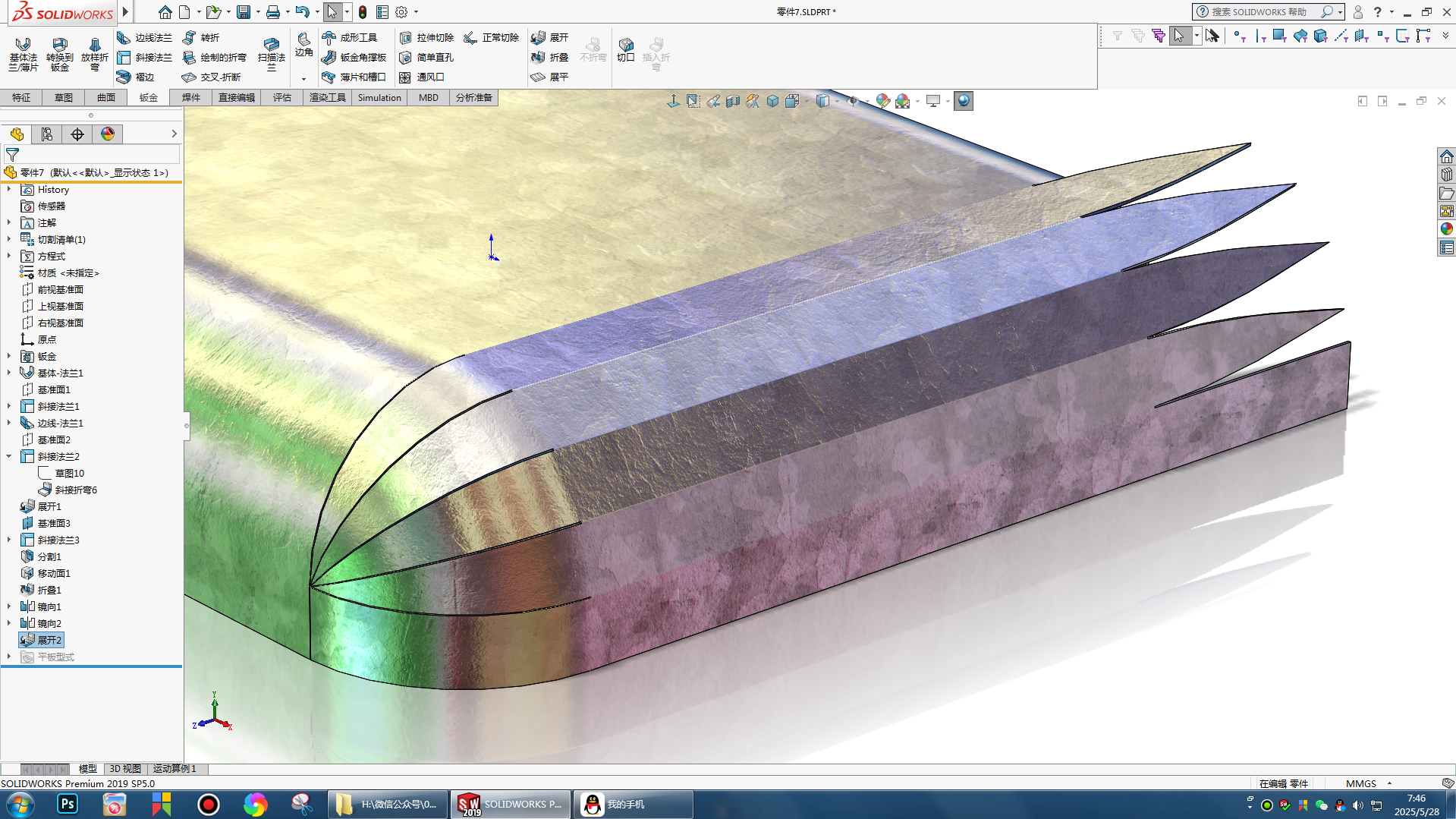The image size is (1456, 819).
Task: Open the Undo dropdown arrow
Action: point(317,12)
